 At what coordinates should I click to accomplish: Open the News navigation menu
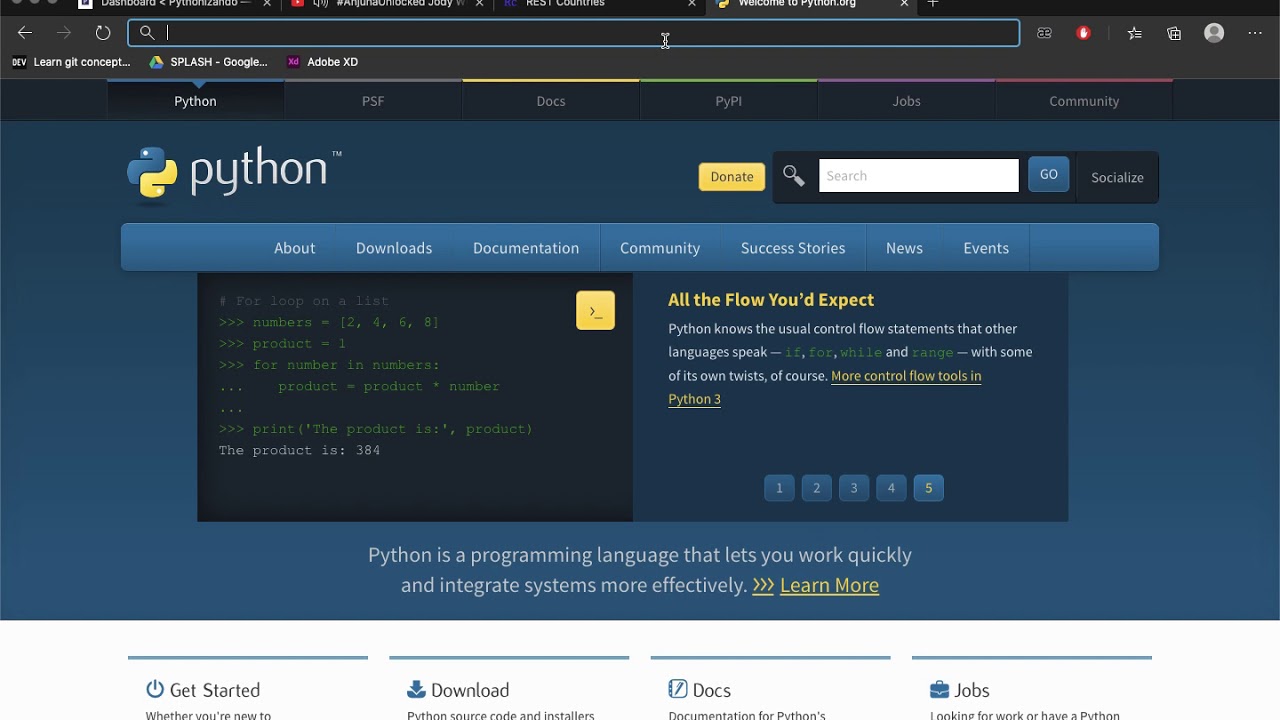pyautogui.click(x=904, y=248)
